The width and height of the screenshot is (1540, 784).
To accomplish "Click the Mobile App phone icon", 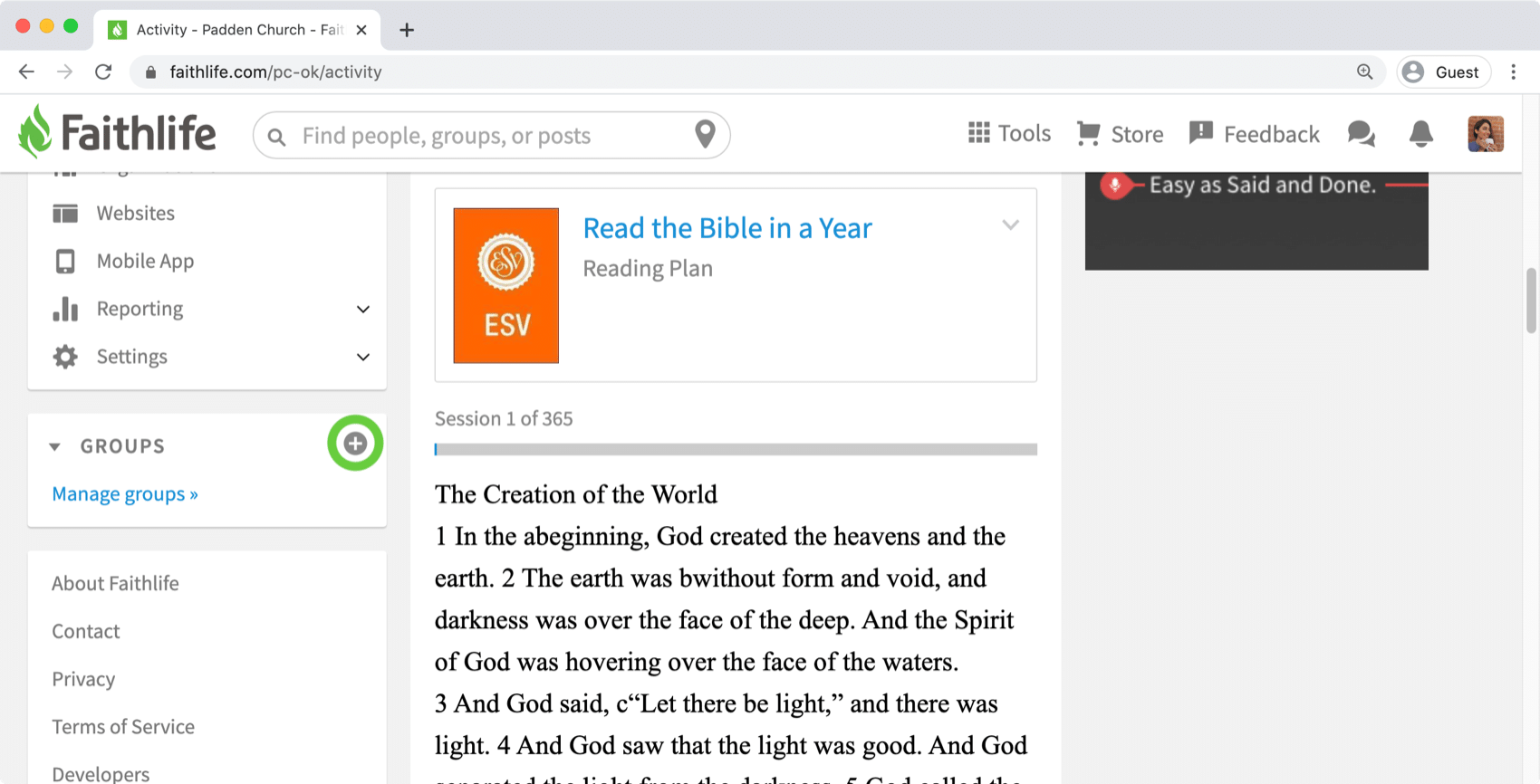I will click(65, 261).
